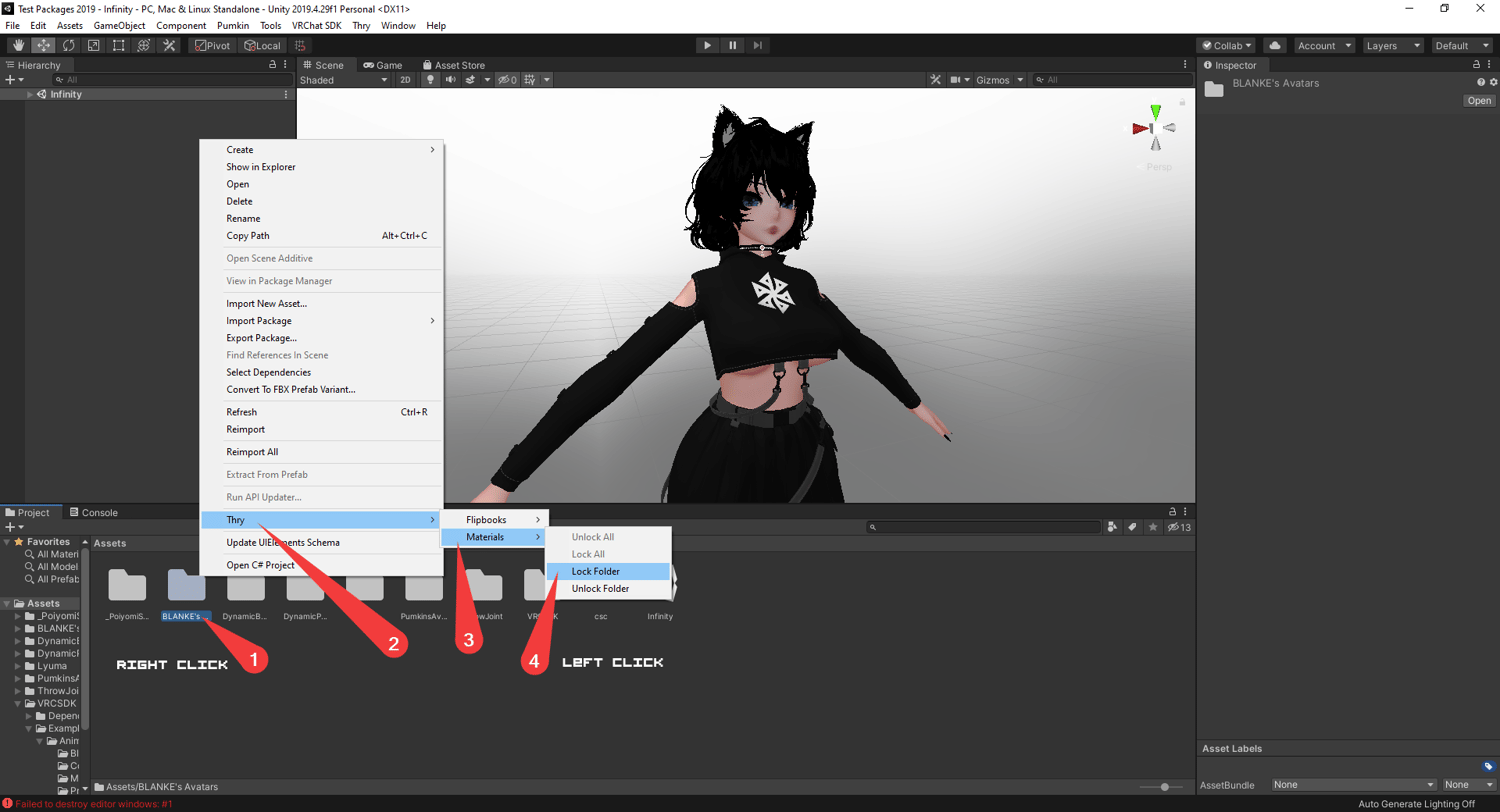The width and height of the screenshot is (1500, 812).
Task: Toggle the scene grid icon
Action: (531, 79)
